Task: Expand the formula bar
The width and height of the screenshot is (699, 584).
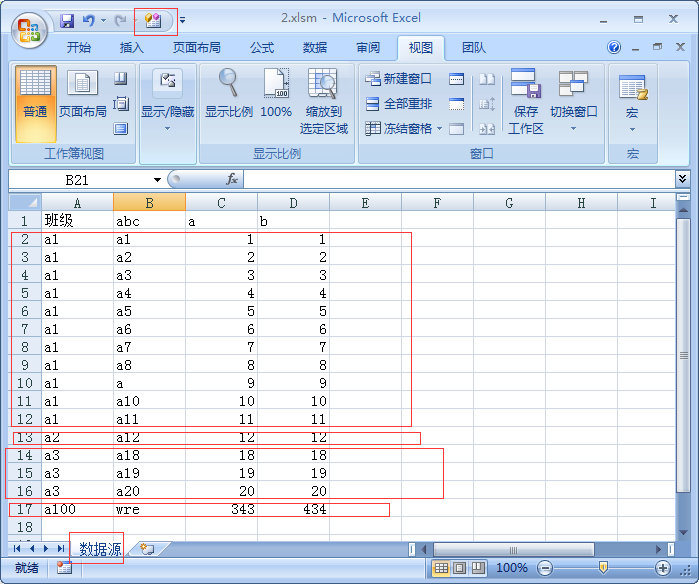Action: tap(682, 179)
